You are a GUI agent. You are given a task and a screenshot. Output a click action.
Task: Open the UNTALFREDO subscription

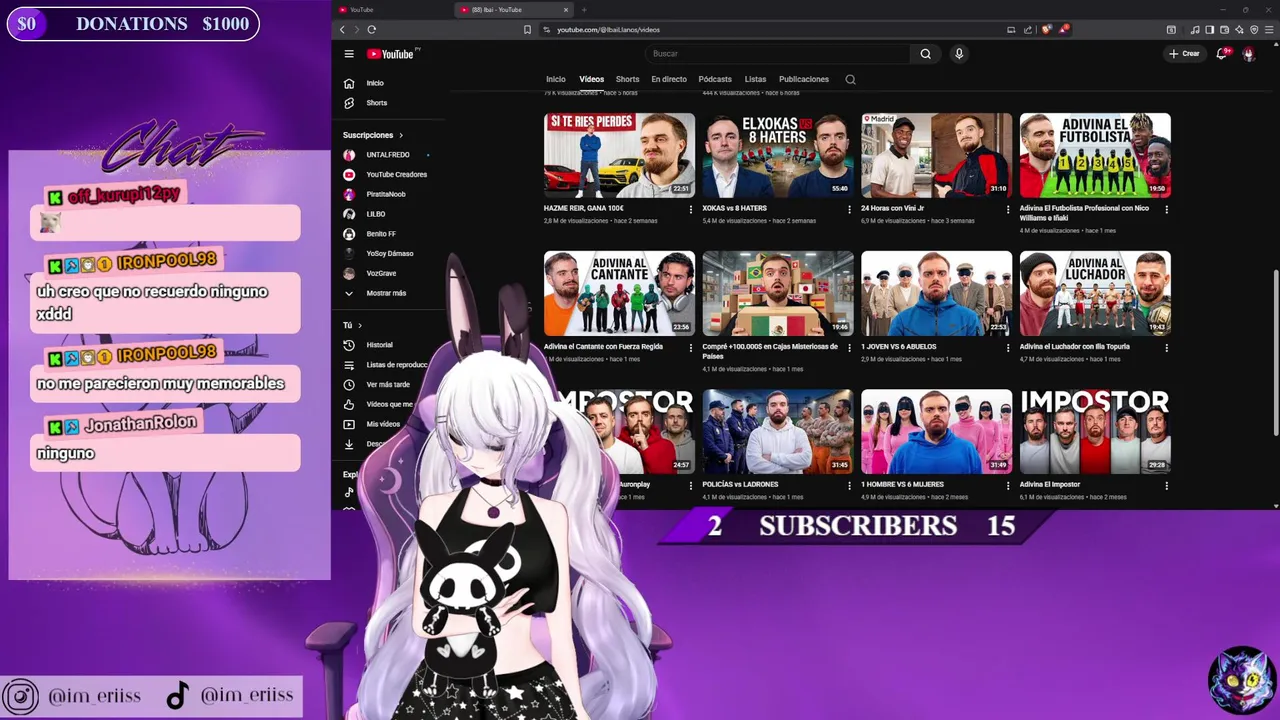(388, 155)
